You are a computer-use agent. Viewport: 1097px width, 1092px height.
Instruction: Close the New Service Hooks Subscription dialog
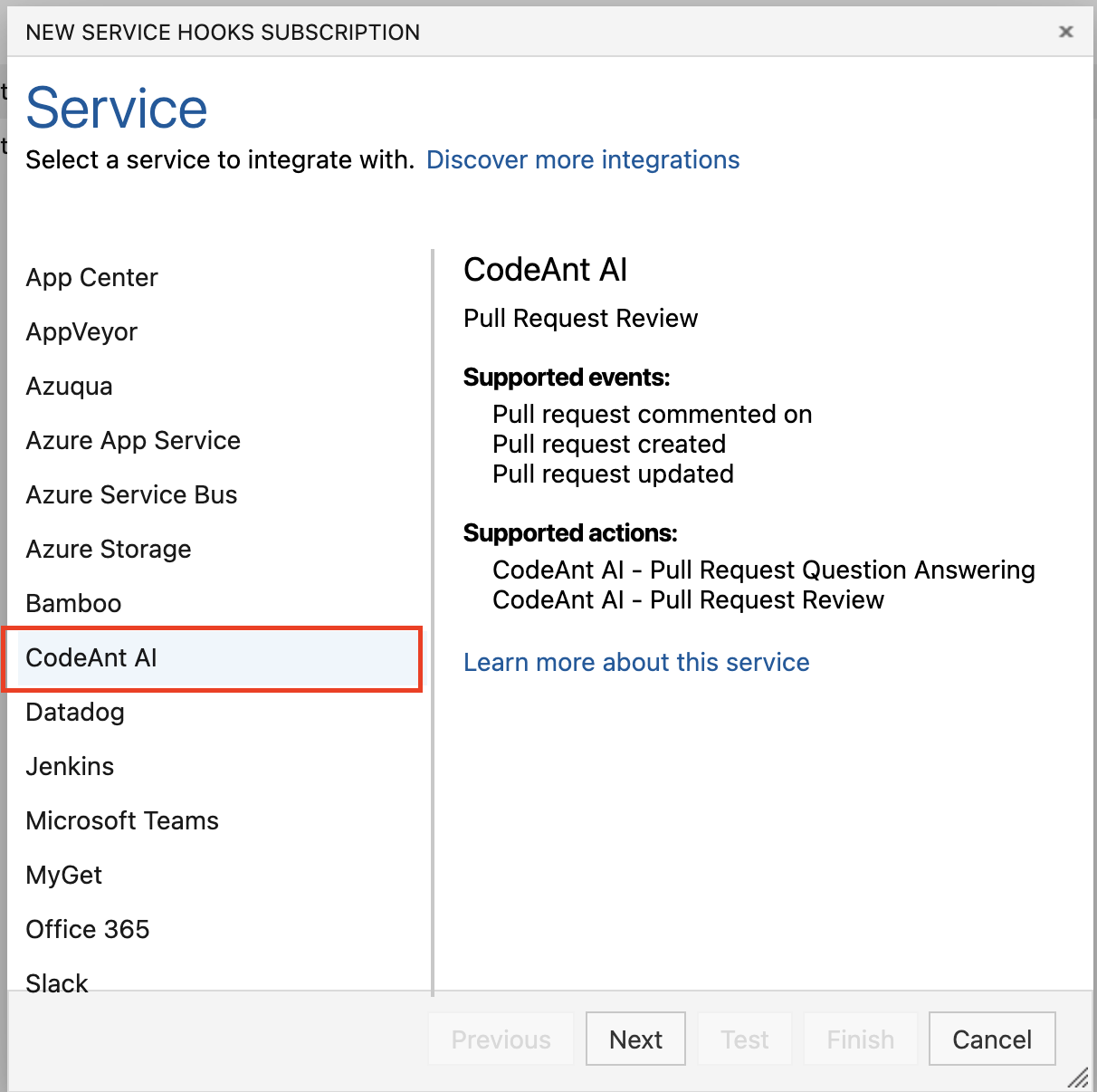pyautogui.click(x=1066, y=32)
